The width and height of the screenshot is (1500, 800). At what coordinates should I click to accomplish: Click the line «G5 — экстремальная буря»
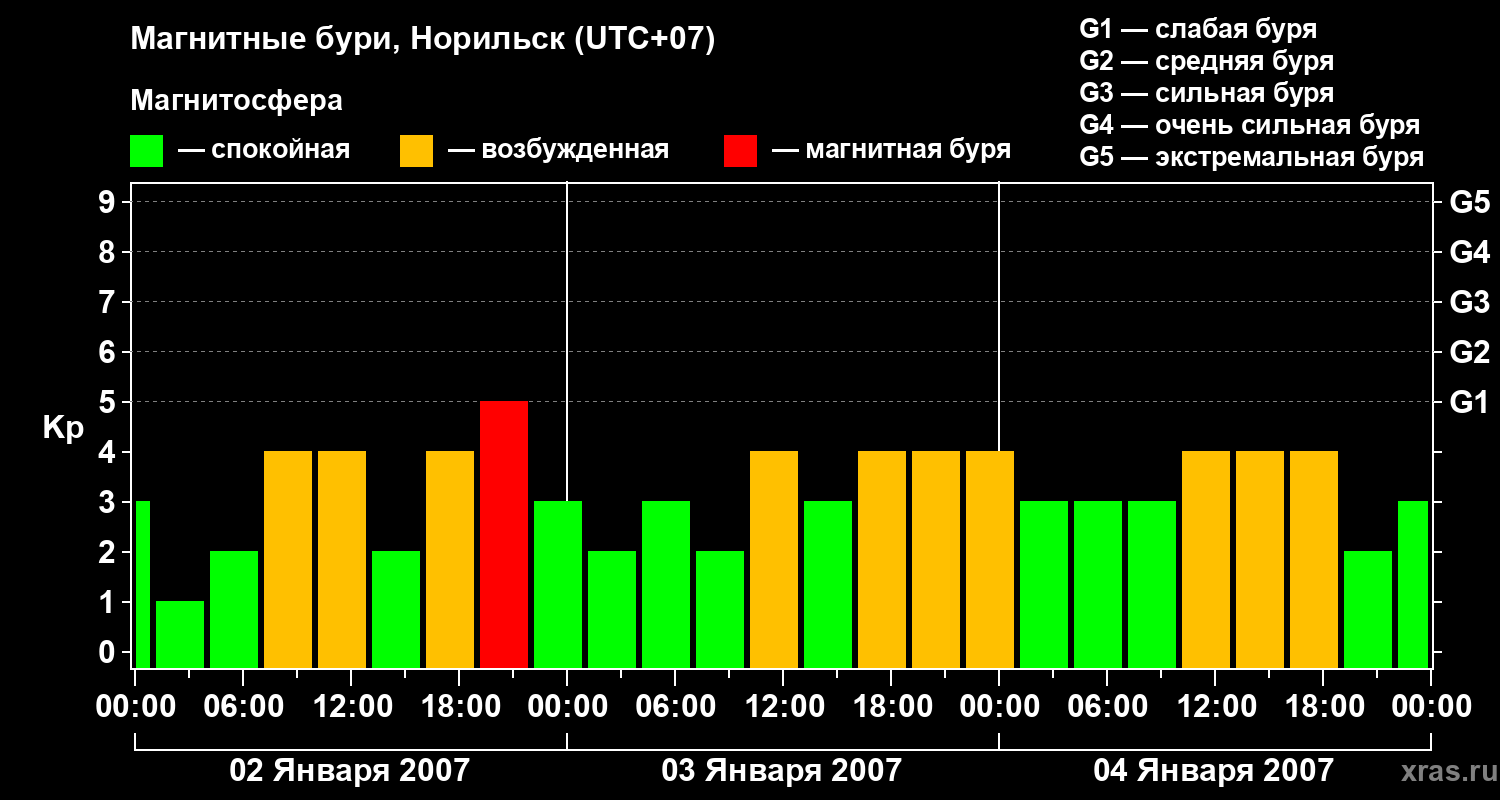click(x=1252, y=157)
